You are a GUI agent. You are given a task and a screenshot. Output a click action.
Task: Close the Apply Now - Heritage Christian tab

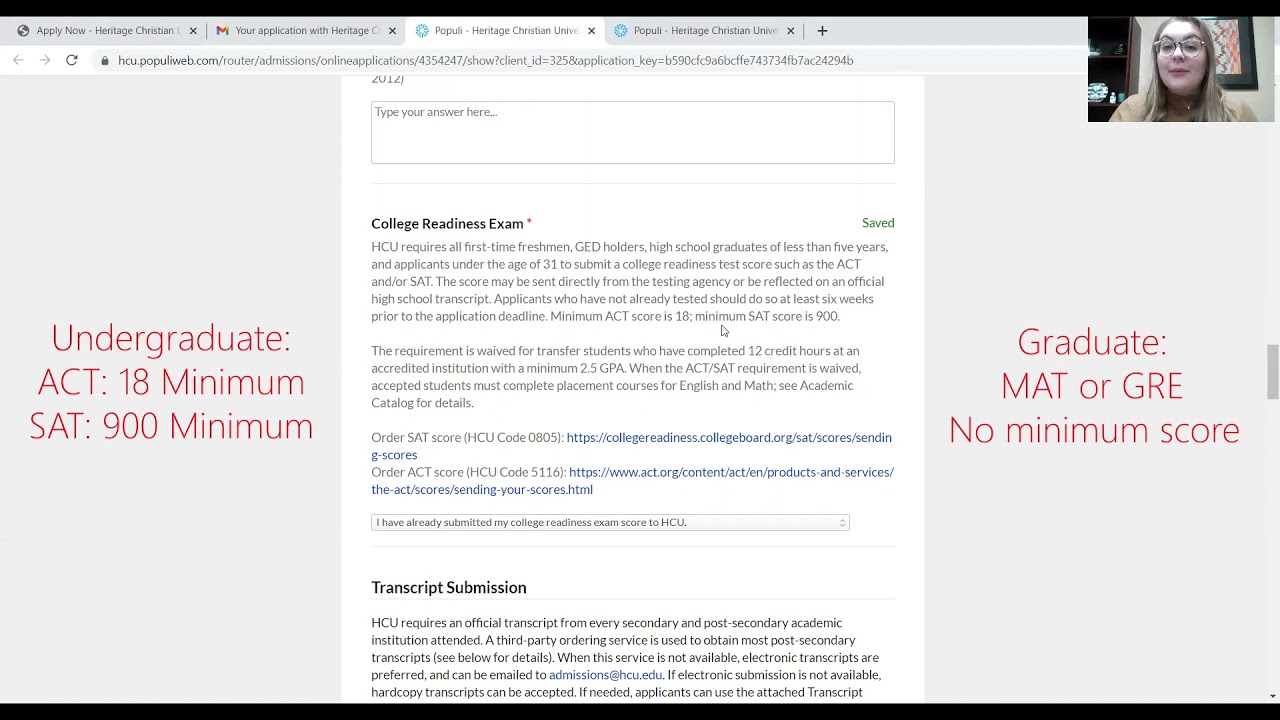click(x=193, y=31)
